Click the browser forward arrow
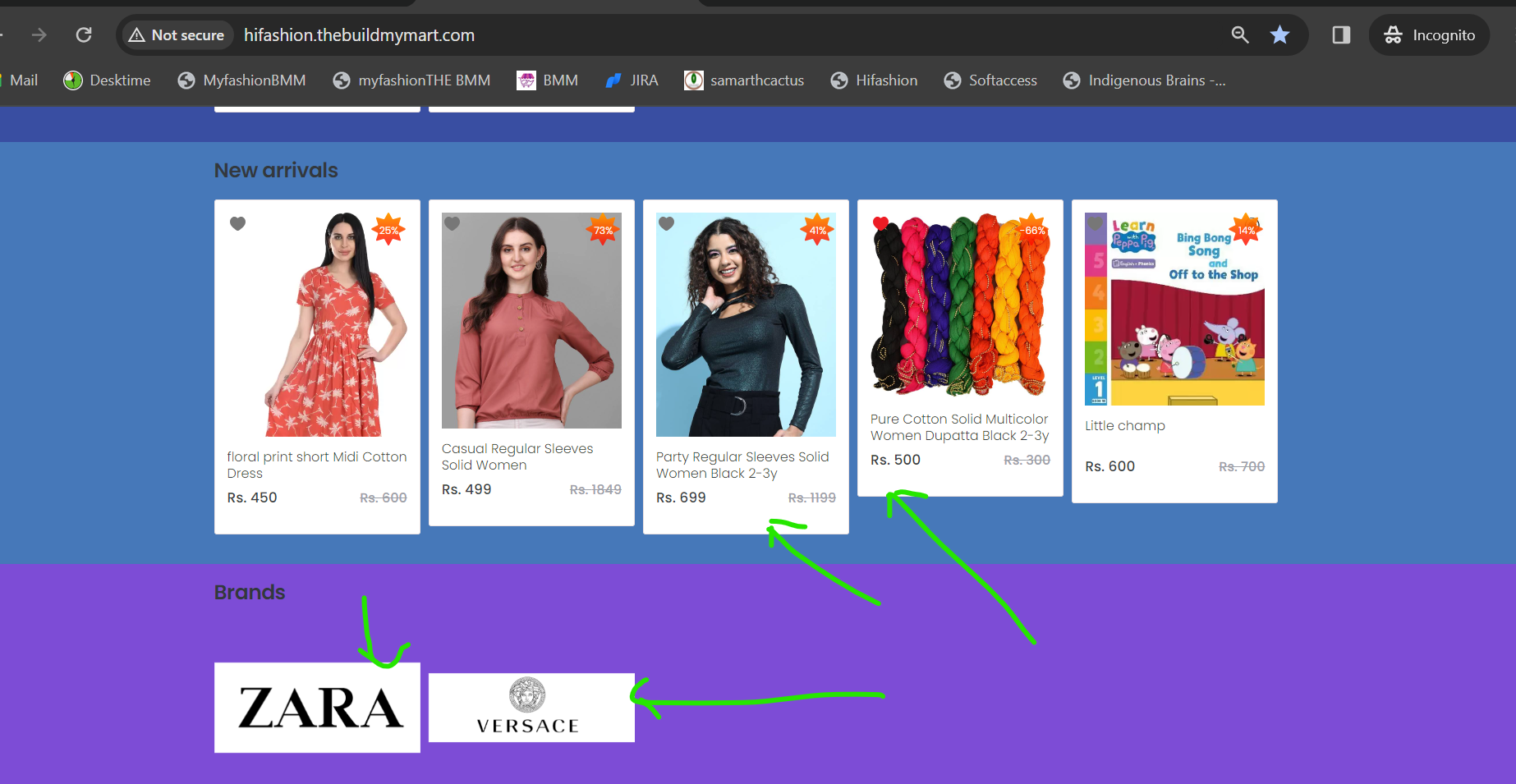Viewport: 1516px width, 784px height. click(x=39, y=34)
